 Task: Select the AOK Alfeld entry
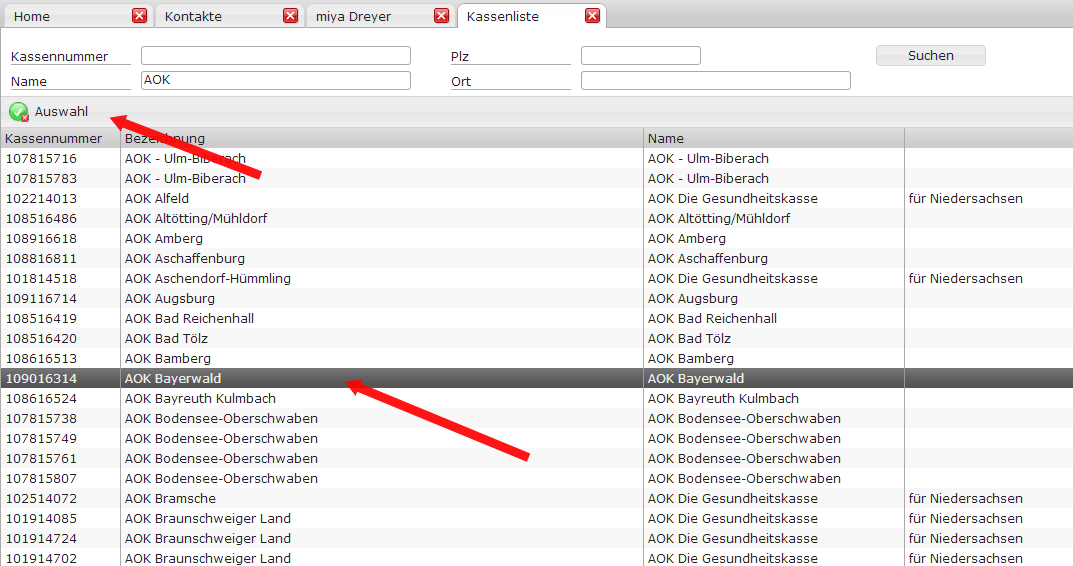coord(536,198)
